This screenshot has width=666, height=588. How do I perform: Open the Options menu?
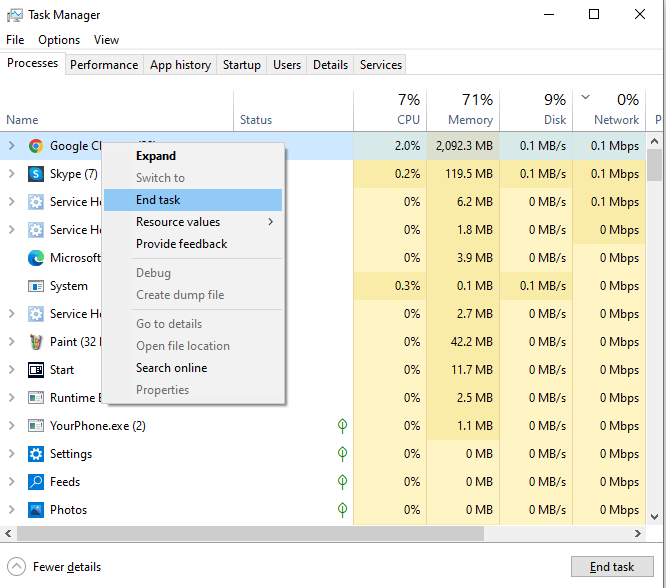[x=59, y=40]
